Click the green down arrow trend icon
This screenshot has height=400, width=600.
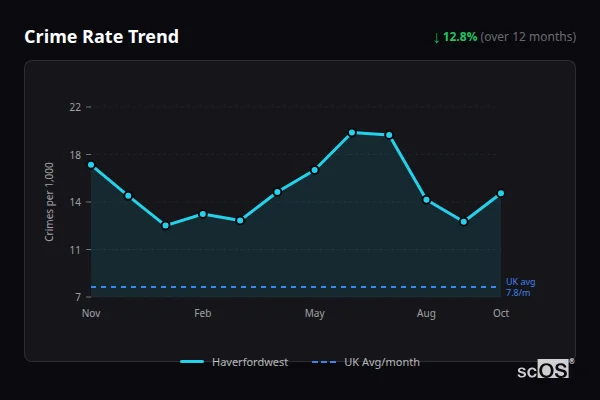coord(436,38)
